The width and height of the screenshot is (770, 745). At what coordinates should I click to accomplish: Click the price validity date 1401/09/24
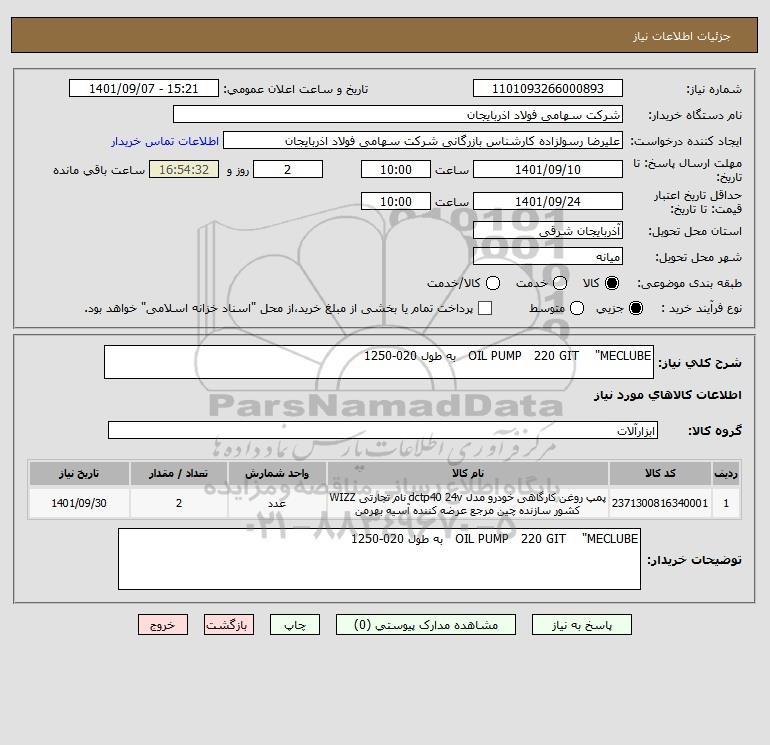pos(548,201)
